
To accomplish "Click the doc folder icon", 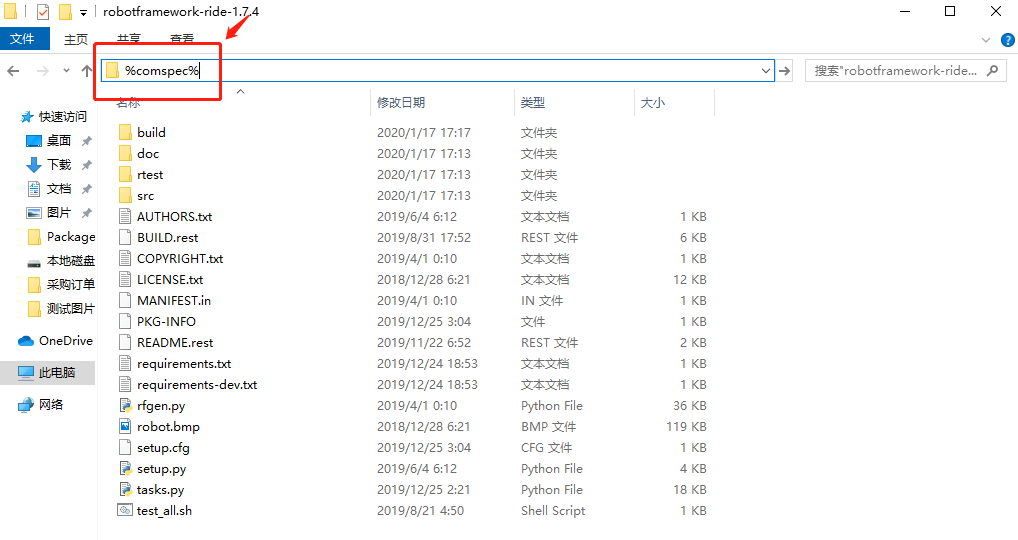I will click(x=125, y=153).
